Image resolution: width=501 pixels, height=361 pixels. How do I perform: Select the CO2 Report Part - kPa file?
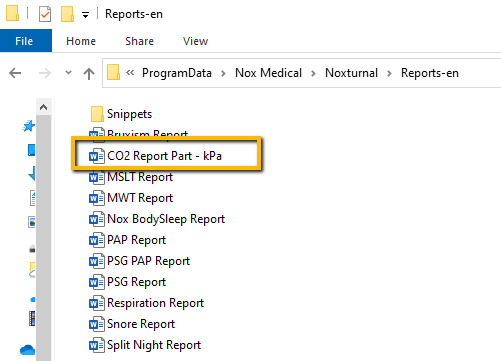(x=164, y=156)
